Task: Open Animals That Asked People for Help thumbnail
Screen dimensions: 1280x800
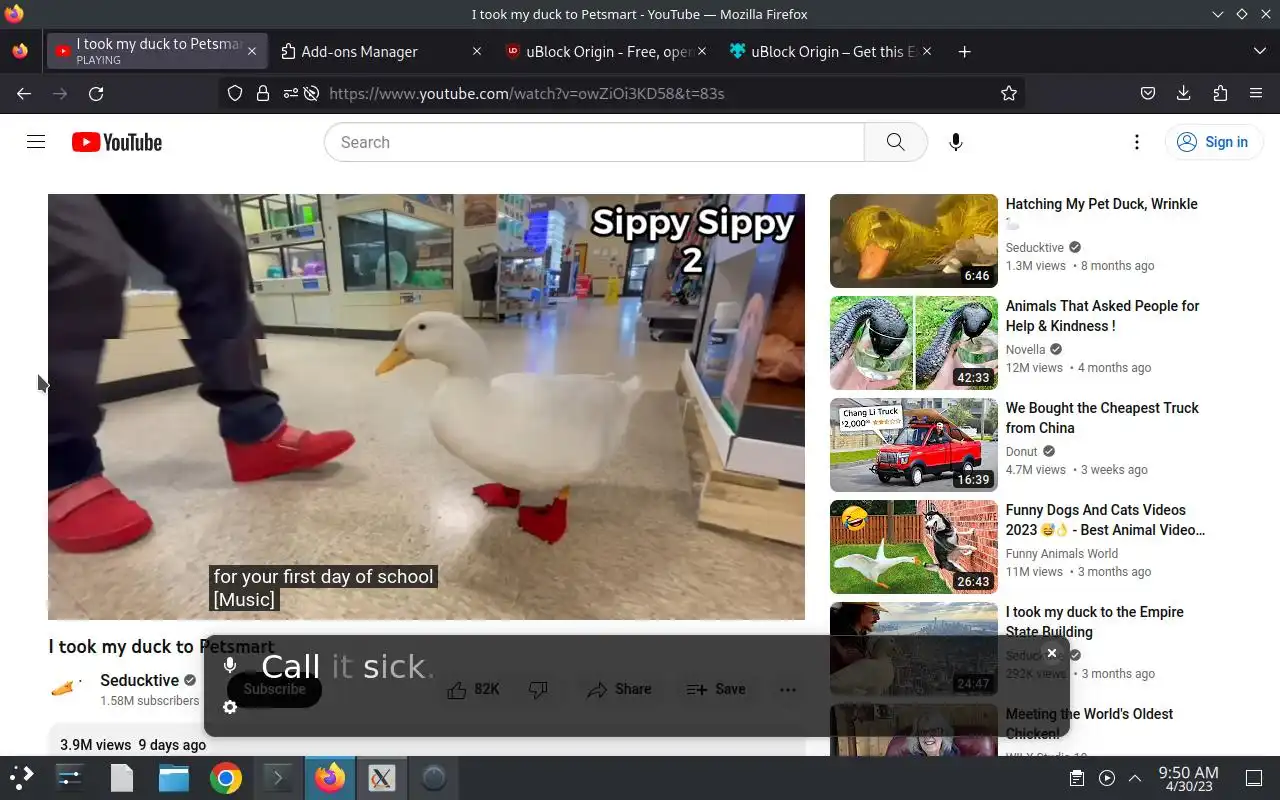Action: click(x=914, y=343)
